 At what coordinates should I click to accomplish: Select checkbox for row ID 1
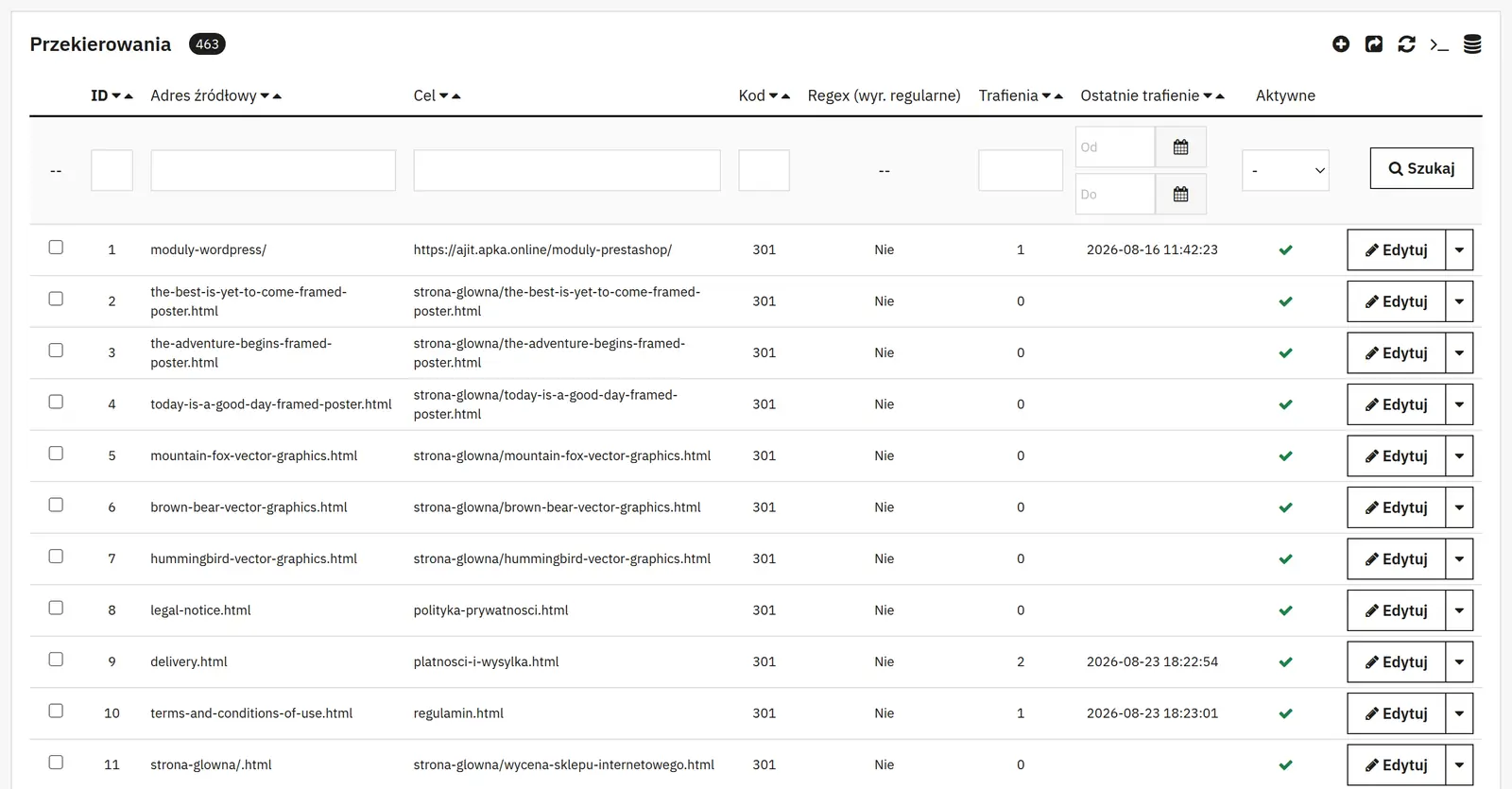[56, 248]
